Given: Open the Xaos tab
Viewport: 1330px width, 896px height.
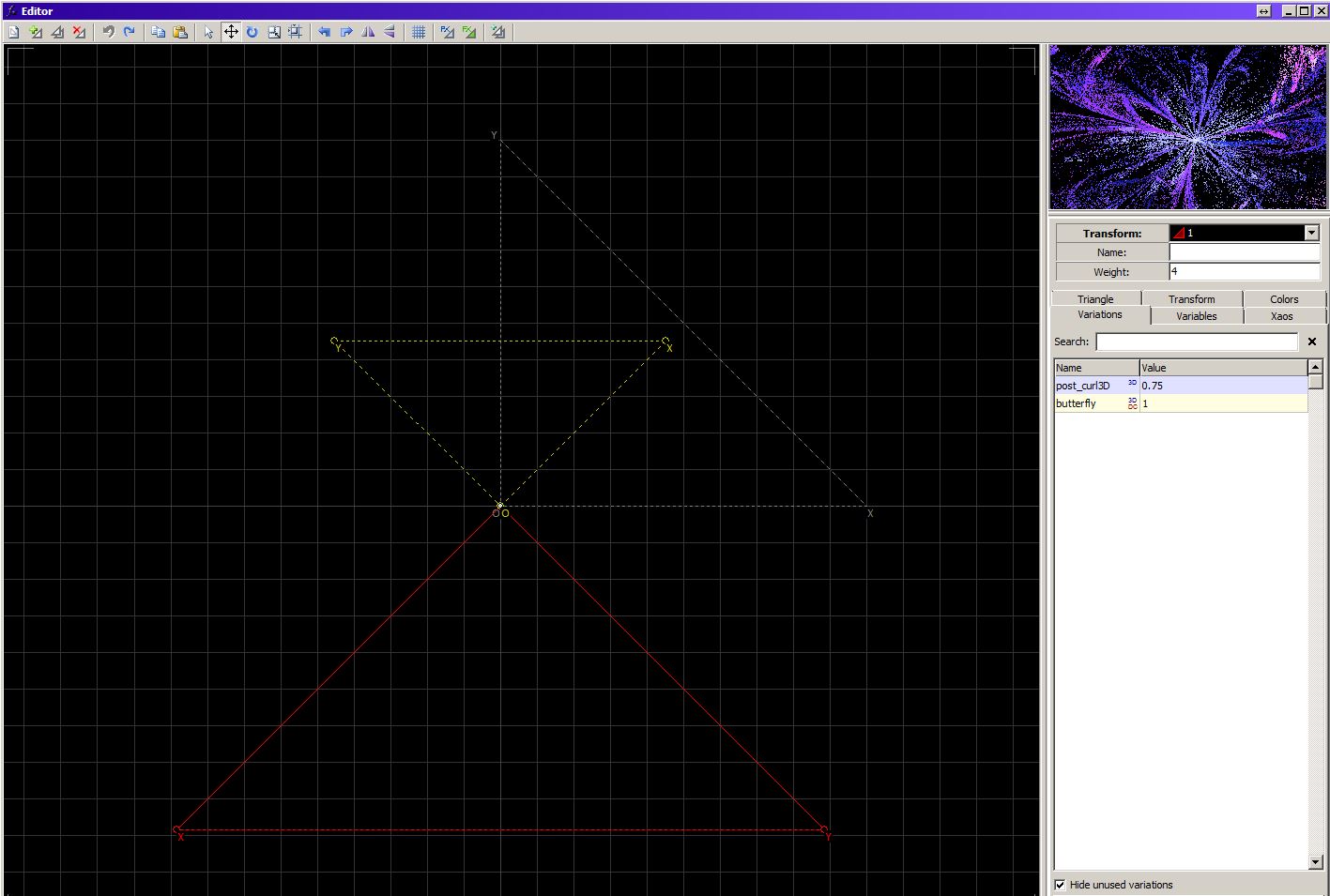Looking at the screenshot, I should pyautogui.click(x=1284, y=316).
